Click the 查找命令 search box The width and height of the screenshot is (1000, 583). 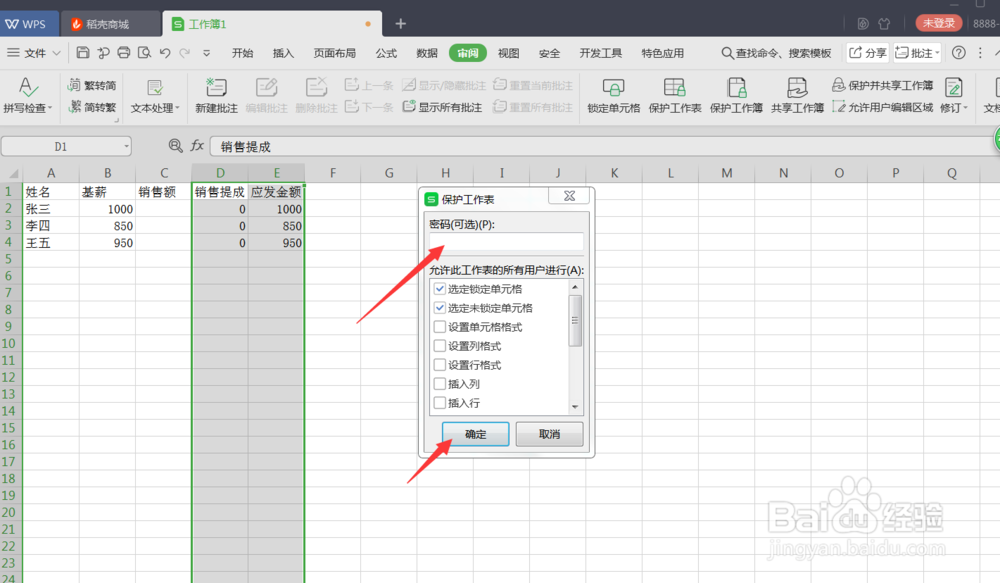777,53
